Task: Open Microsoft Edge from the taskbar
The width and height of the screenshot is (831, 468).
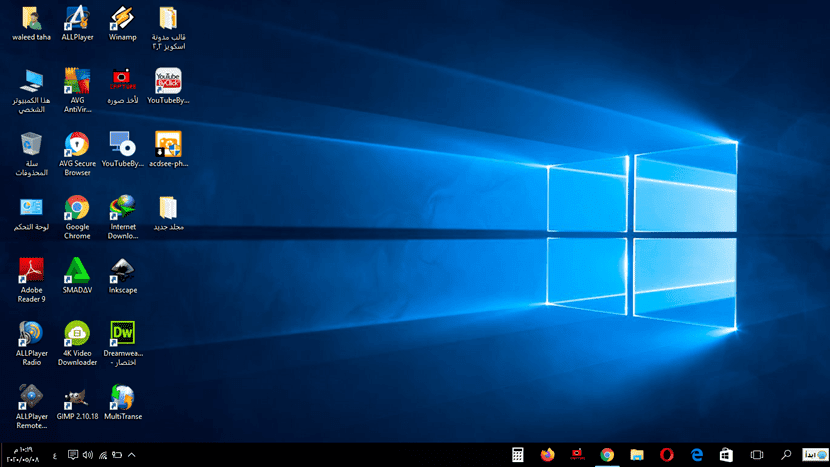Action: 696,455
